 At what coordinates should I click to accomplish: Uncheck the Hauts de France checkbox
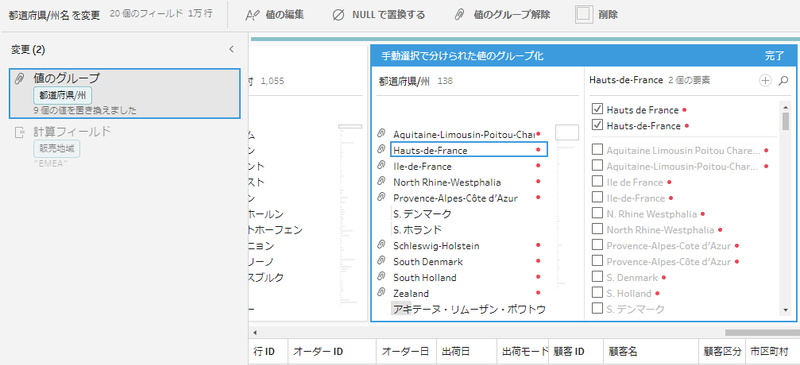coord(597,109)
